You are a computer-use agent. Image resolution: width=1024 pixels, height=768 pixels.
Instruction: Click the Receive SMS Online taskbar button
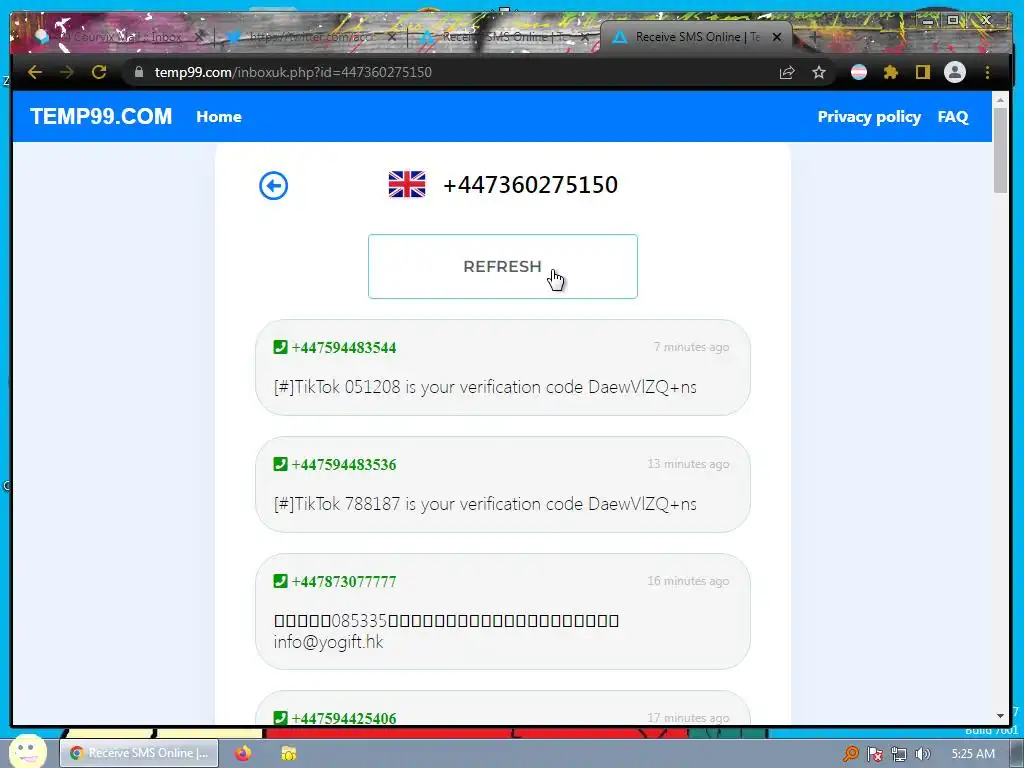[138, 753]
